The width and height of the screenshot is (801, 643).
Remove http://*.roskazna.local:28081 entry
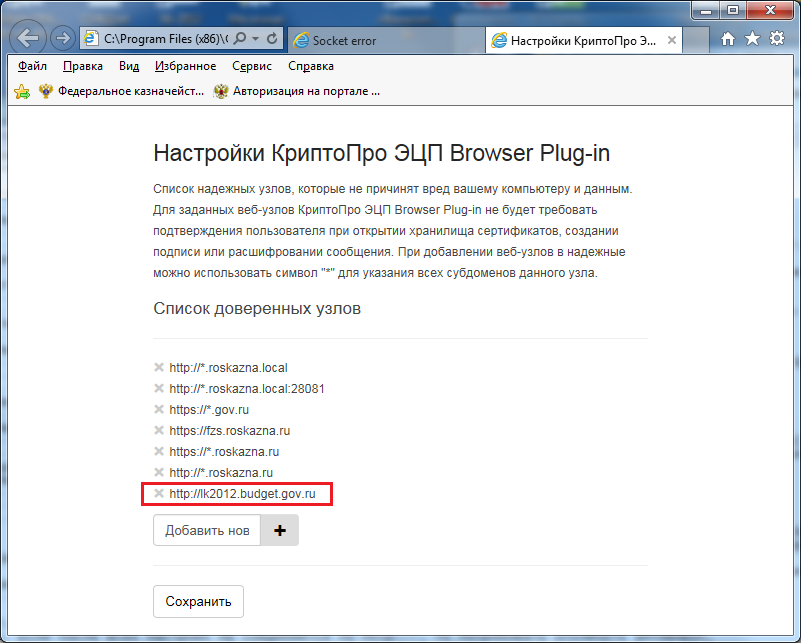[159, 388]
